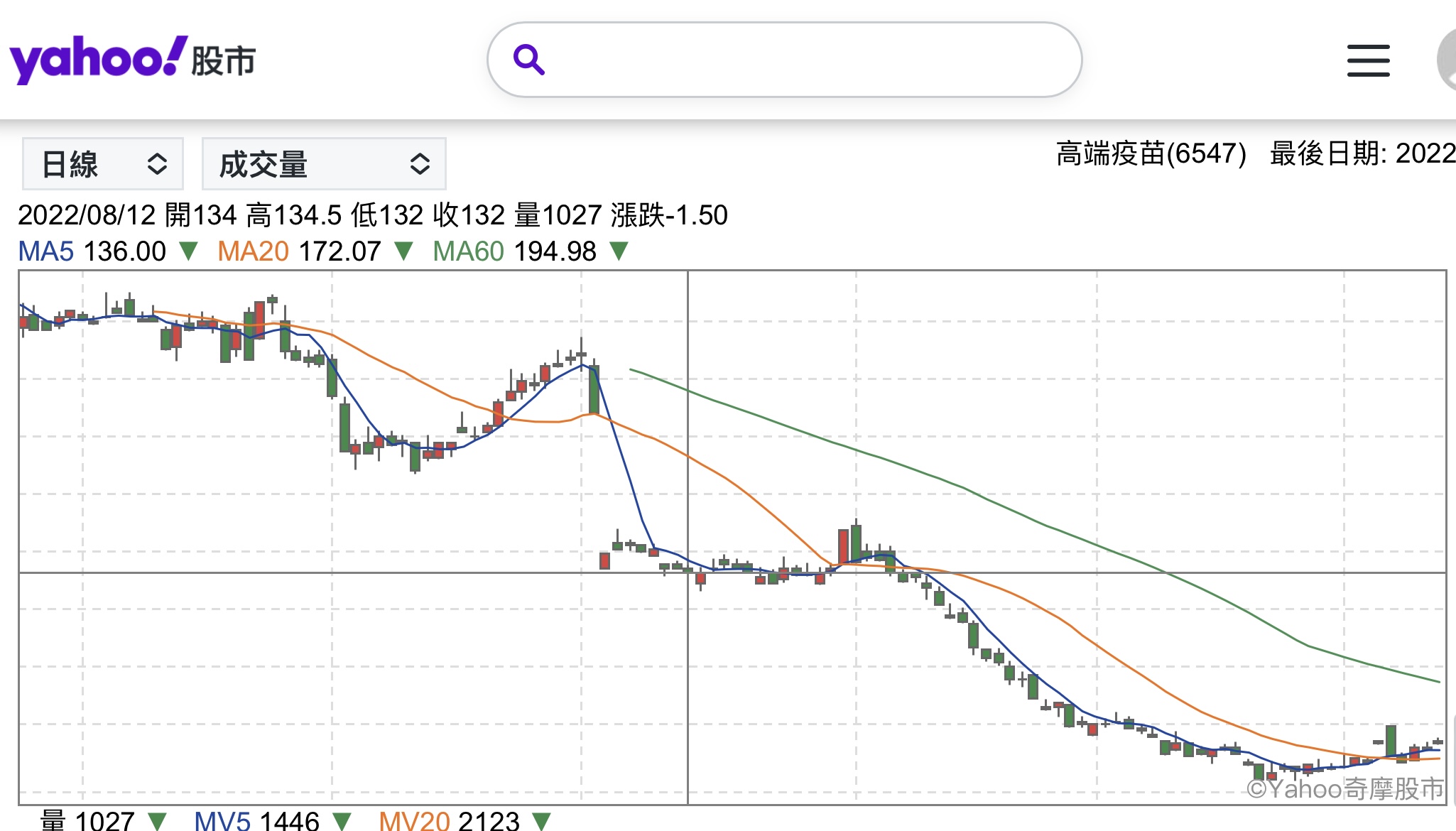The height and width of the screenshot is (831, 1456).
Task: Open the Yahoo logo homepage link
Action: coord(98,60)
